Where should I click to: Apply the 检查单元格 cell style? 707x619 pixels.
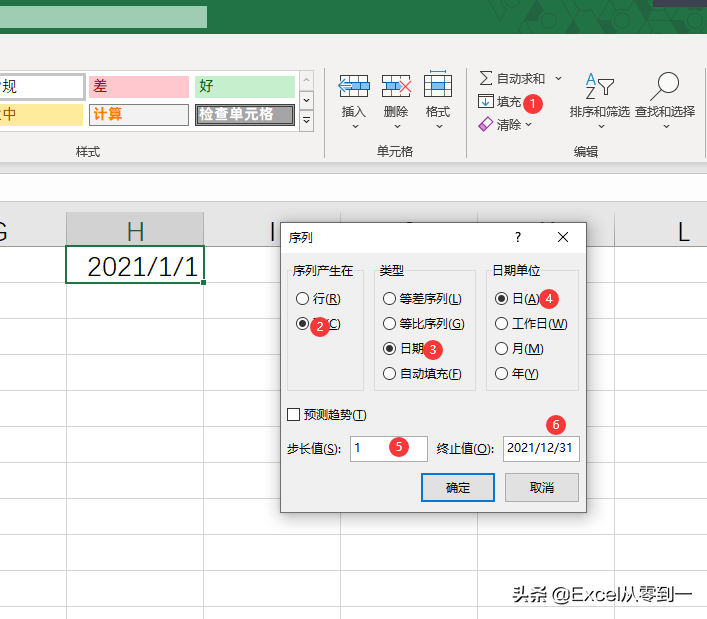point(245,115)
